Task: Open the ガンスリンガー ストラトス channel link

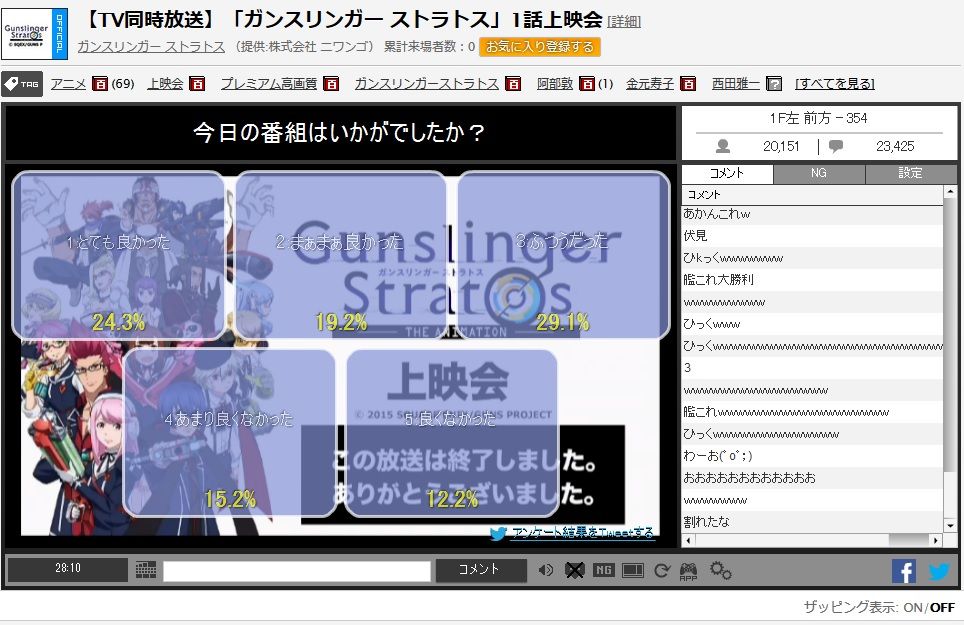Action: pos(151,47)
